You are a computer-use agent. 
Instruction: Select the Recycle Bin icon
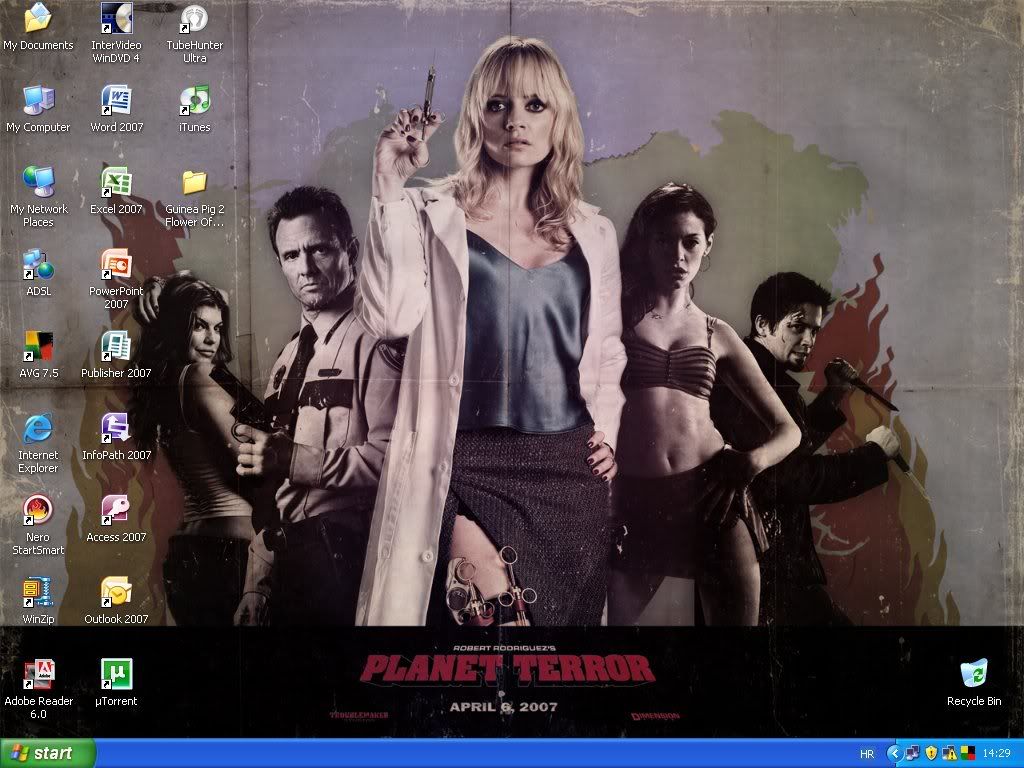[973, 674]
